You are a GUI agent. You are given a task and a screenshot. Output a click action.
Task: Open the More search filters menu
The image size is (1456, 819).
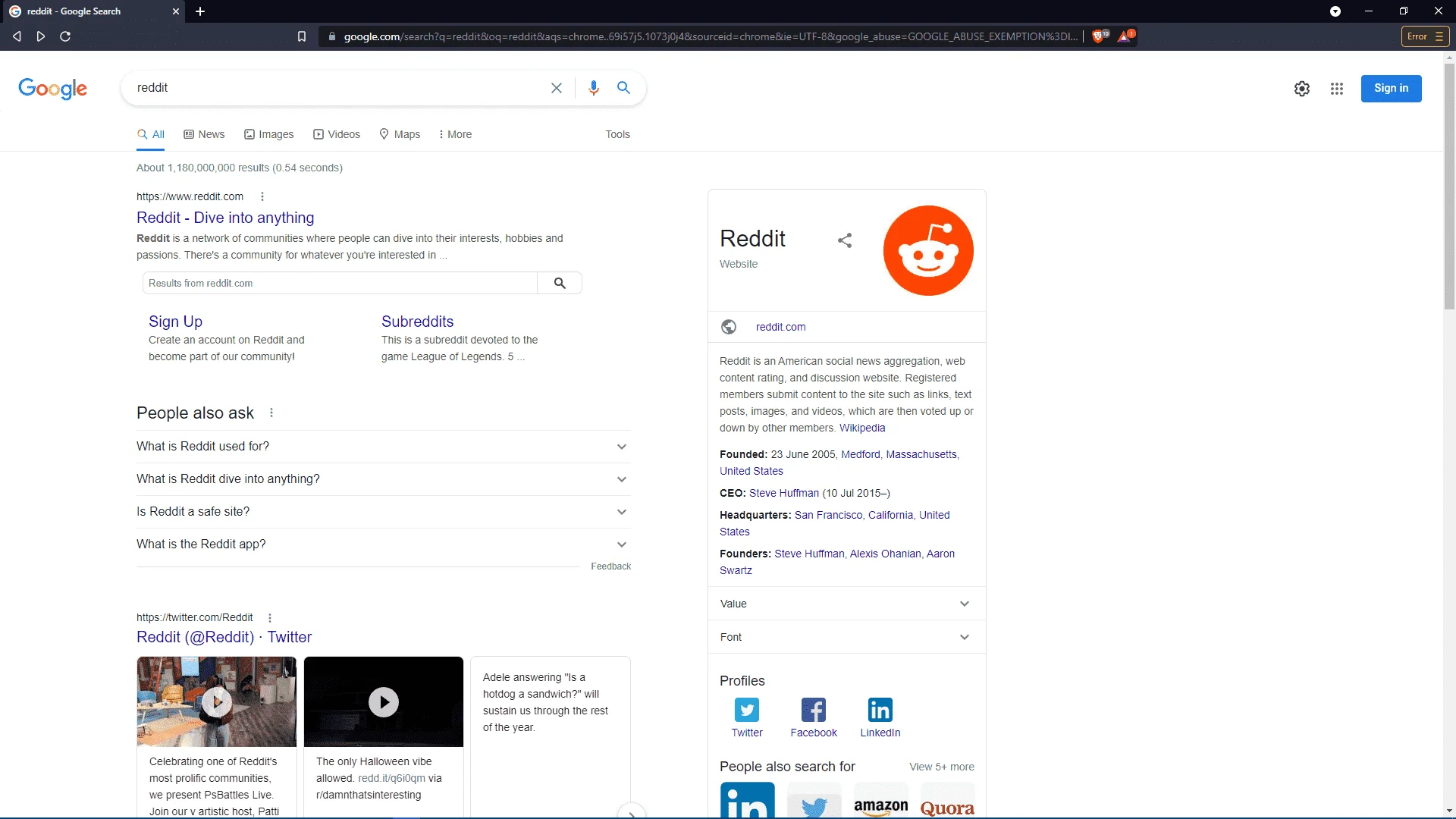point(455,134)
